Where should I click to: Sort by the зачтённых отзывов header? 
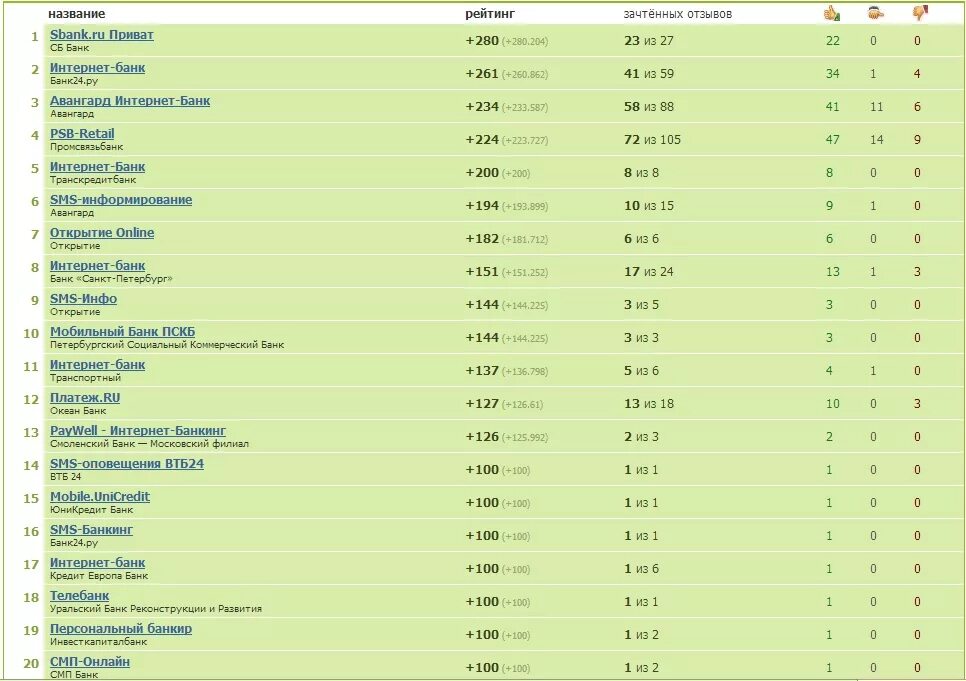(678, 14)
